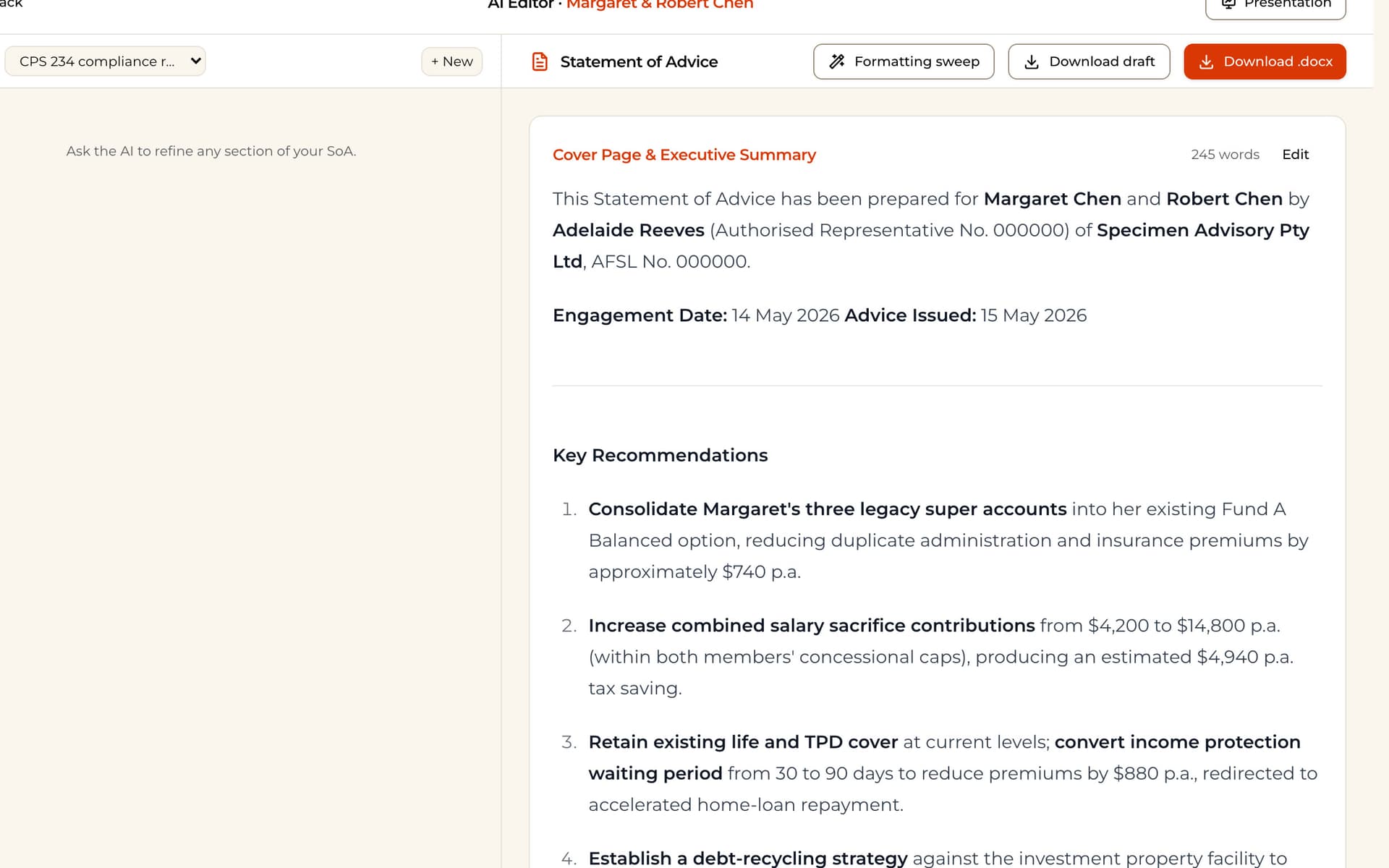Click the magic wand icon in Formatting sweep
The height and width of the screenshot is (868, 1389).
point(837,61)
